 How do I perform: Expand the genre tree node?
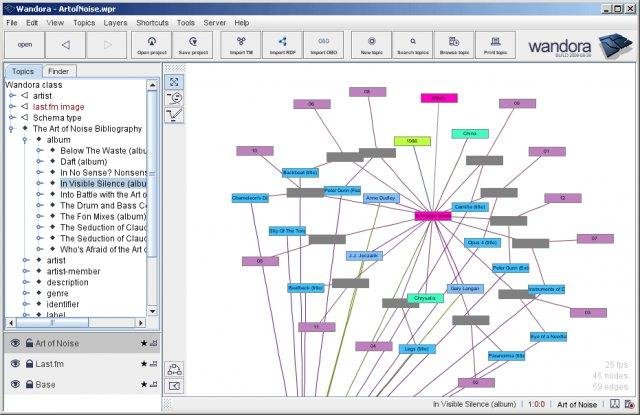click(x=26, y=293)
